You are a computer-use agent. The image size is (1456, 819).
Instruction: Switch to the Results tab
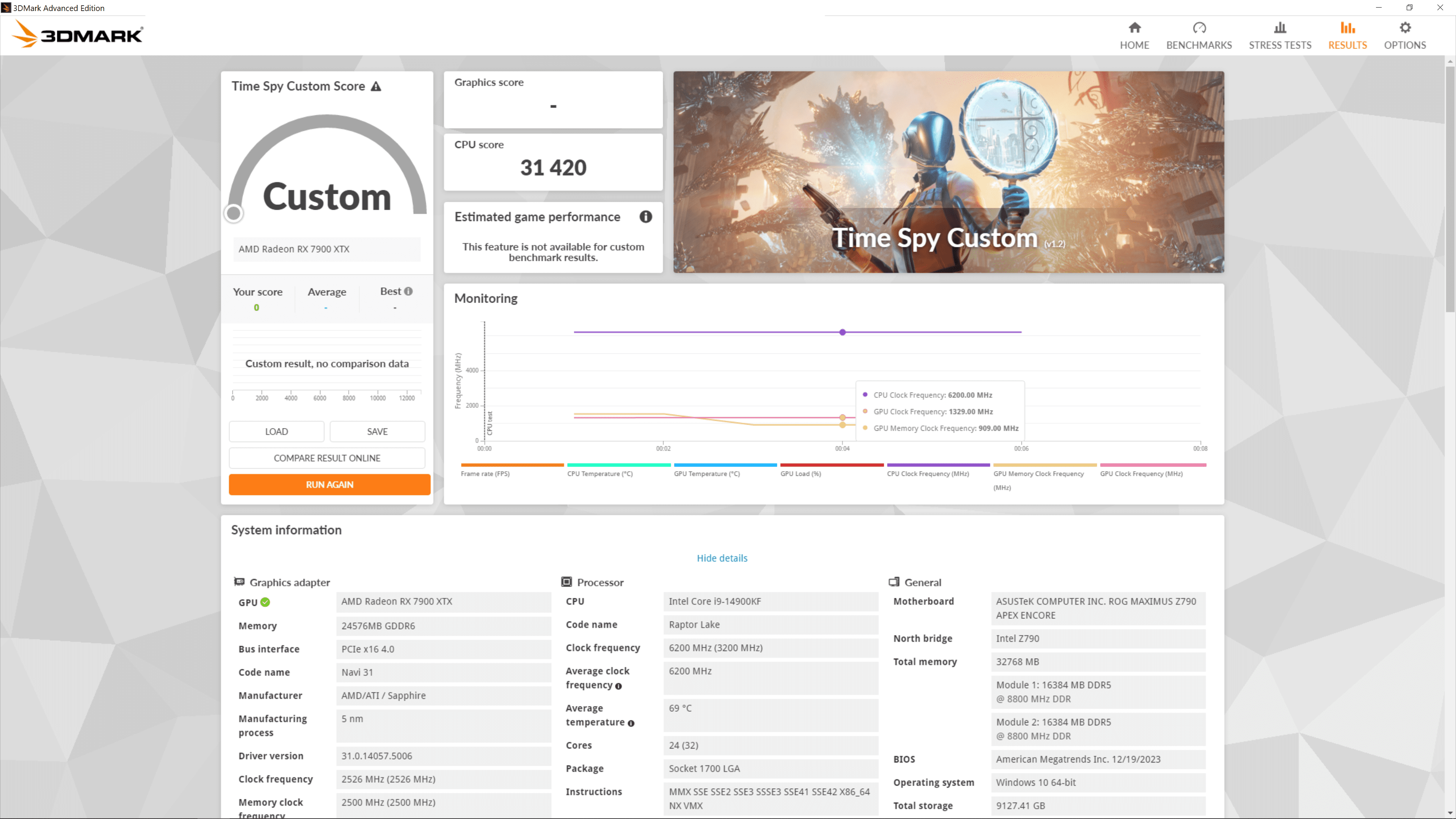pos(1347,36)
